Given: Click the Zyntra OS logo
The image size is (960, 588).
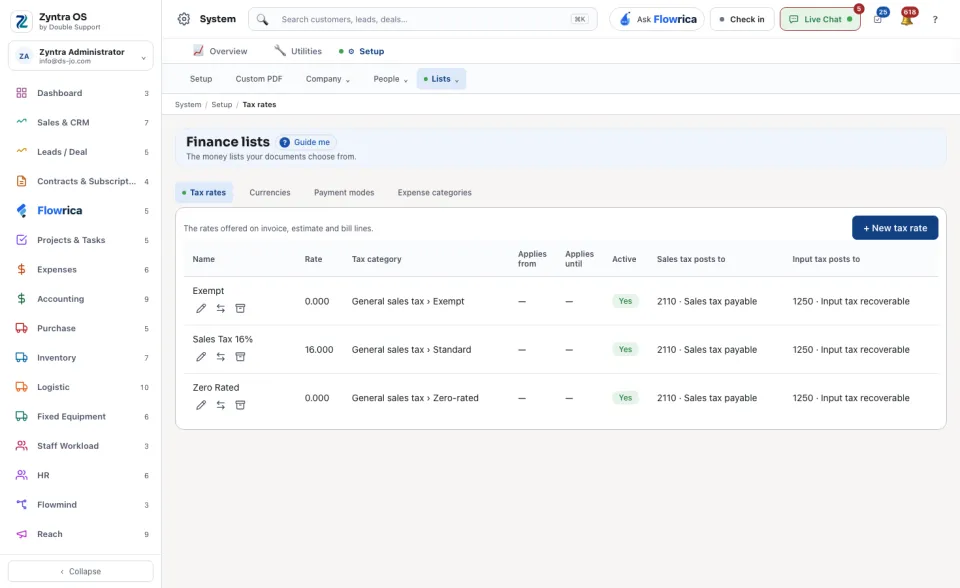Looking at the screenshot, I should (x=21, y=21).
